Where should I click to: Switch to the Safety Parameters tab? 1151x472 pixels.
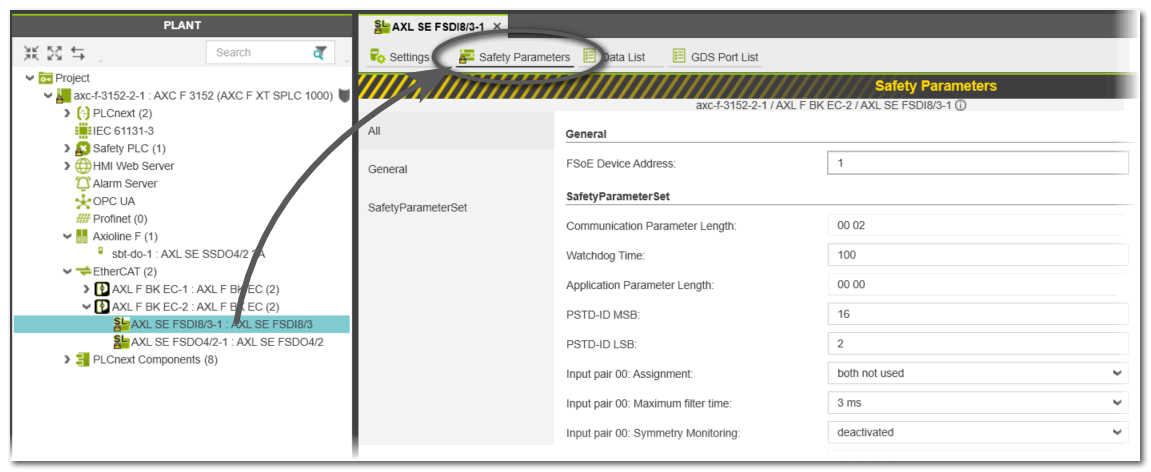tap(514, 57)
